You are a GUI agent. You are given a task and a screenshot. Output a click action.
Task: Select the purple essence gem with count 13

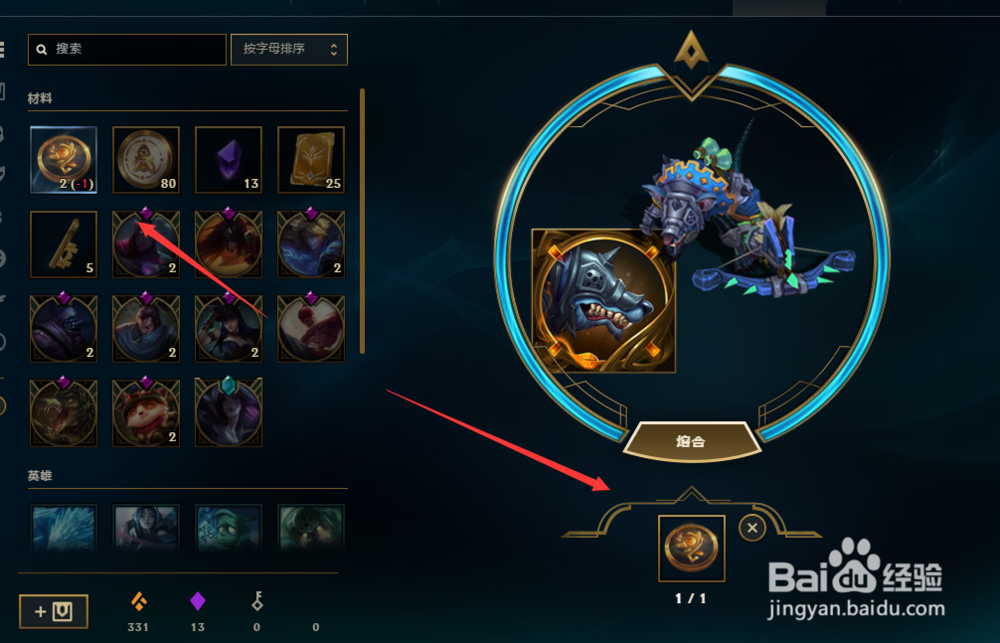coord(228,159)
